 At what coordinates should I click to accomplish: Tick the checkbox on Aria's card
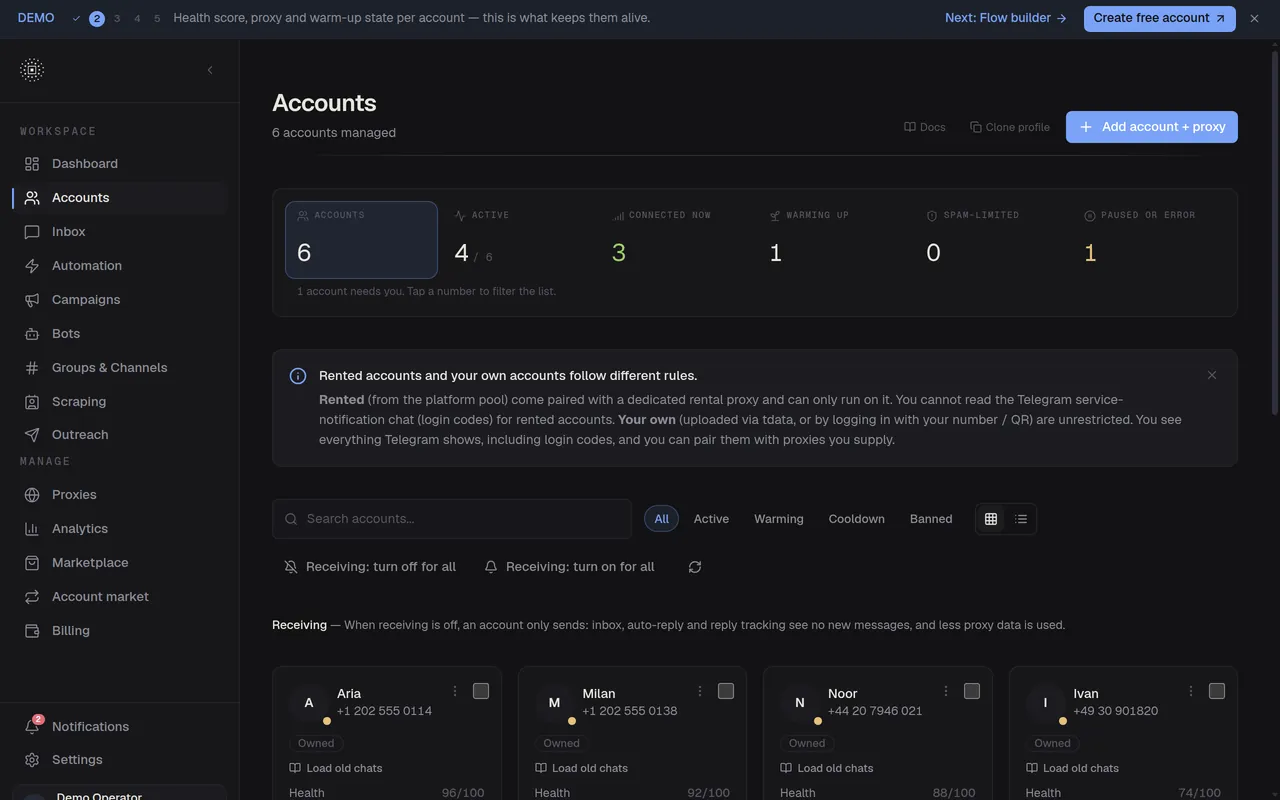point(481,691)
